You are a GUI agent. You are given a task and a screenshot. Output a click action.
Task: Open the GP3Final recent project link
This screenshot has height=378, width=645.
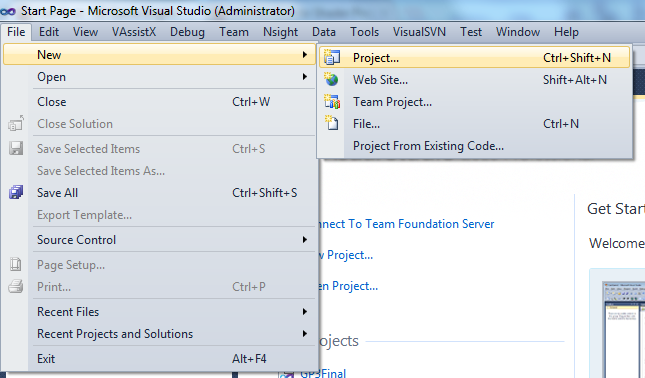pos(323,373)
